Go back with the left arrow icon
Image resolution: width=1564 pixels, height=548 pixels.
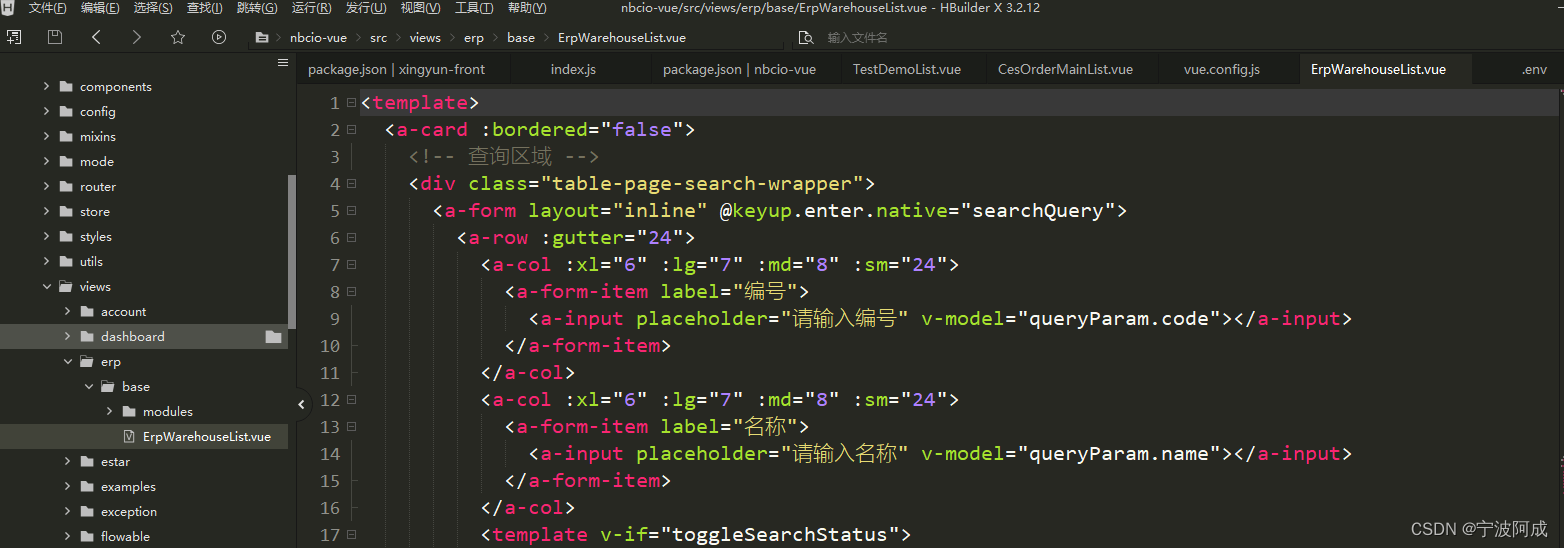click(x=96, y=37)
